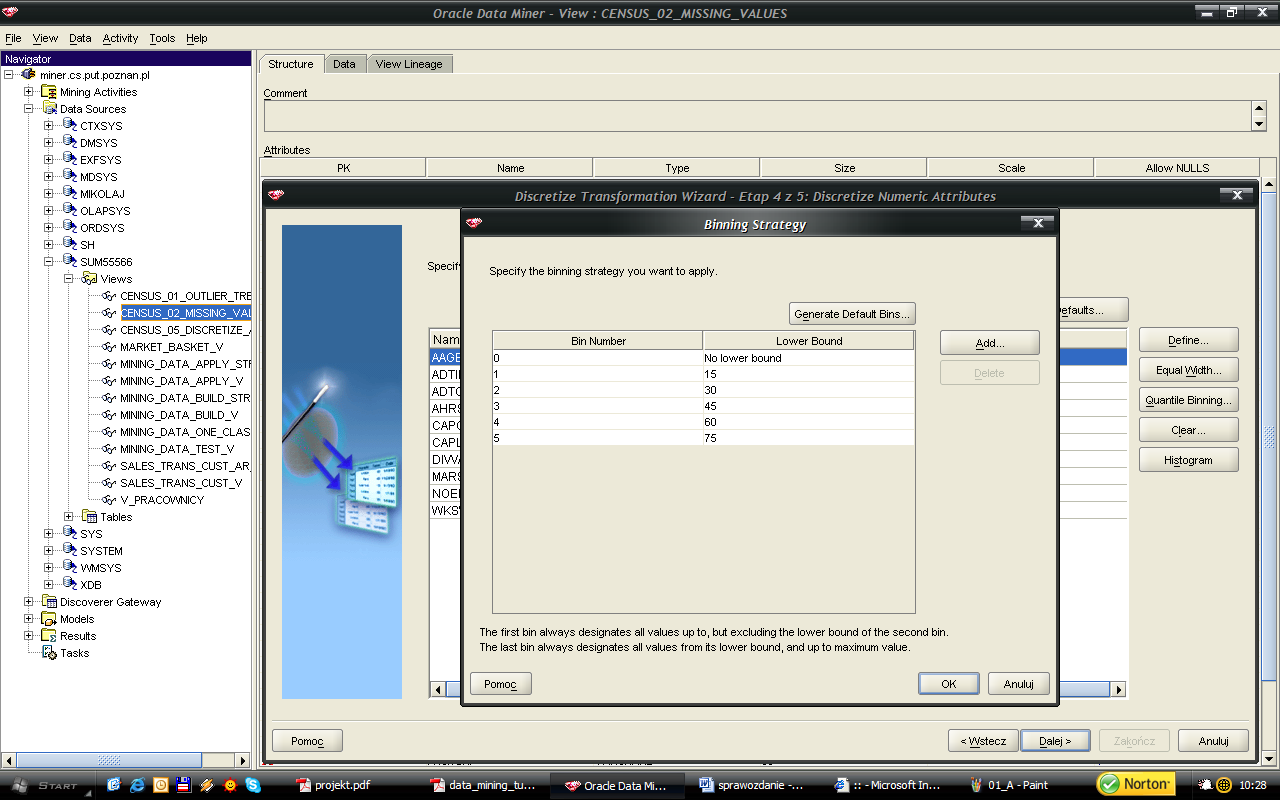This screenshot has height=800, width=1280.
Task: Click the DMSYS schema database icon
Action: coord(69,143)
